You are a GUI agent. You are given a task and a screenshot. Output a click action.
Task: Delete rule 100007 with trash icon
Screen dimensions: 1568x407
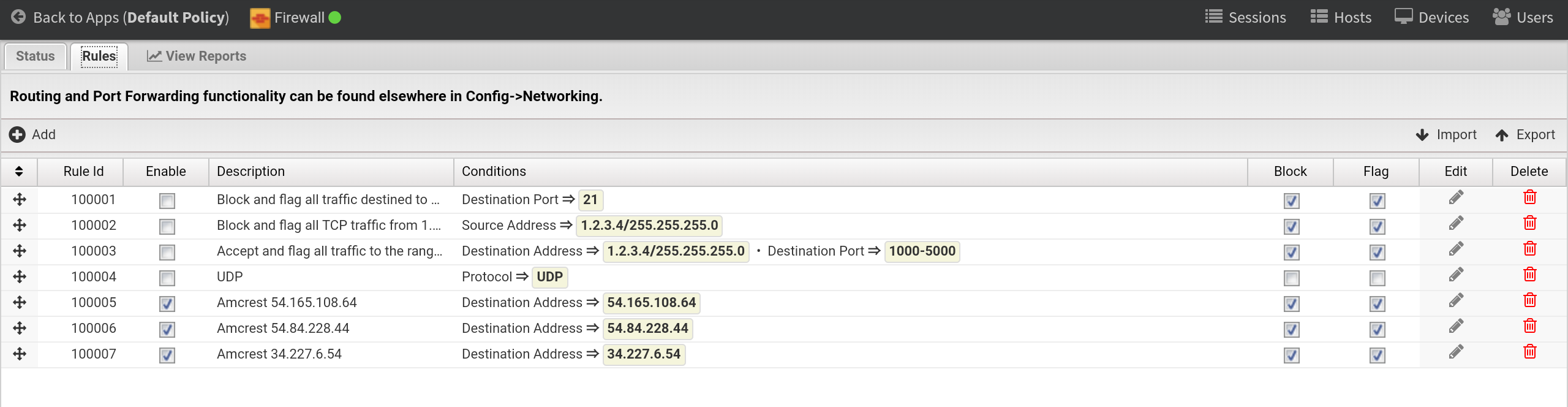coord(1529,352)
